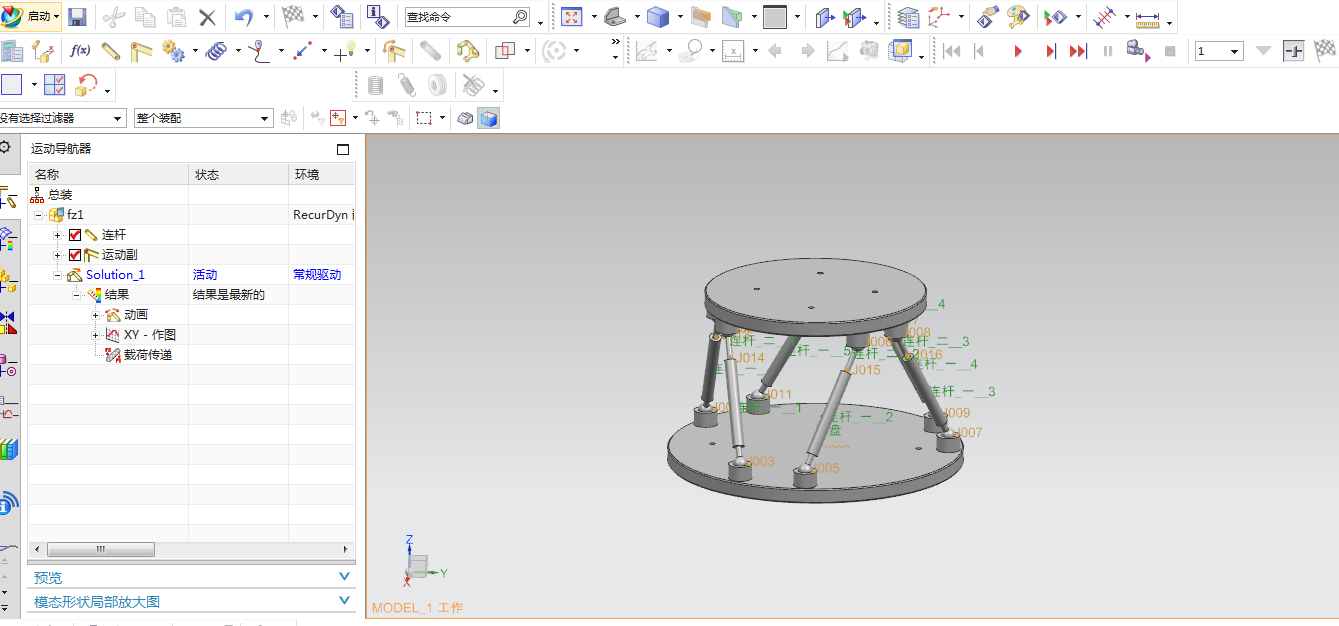This screenshot has width=1339, height=626.
Task: Click the Undo arrow icon
Action: (x=244, y=17)
